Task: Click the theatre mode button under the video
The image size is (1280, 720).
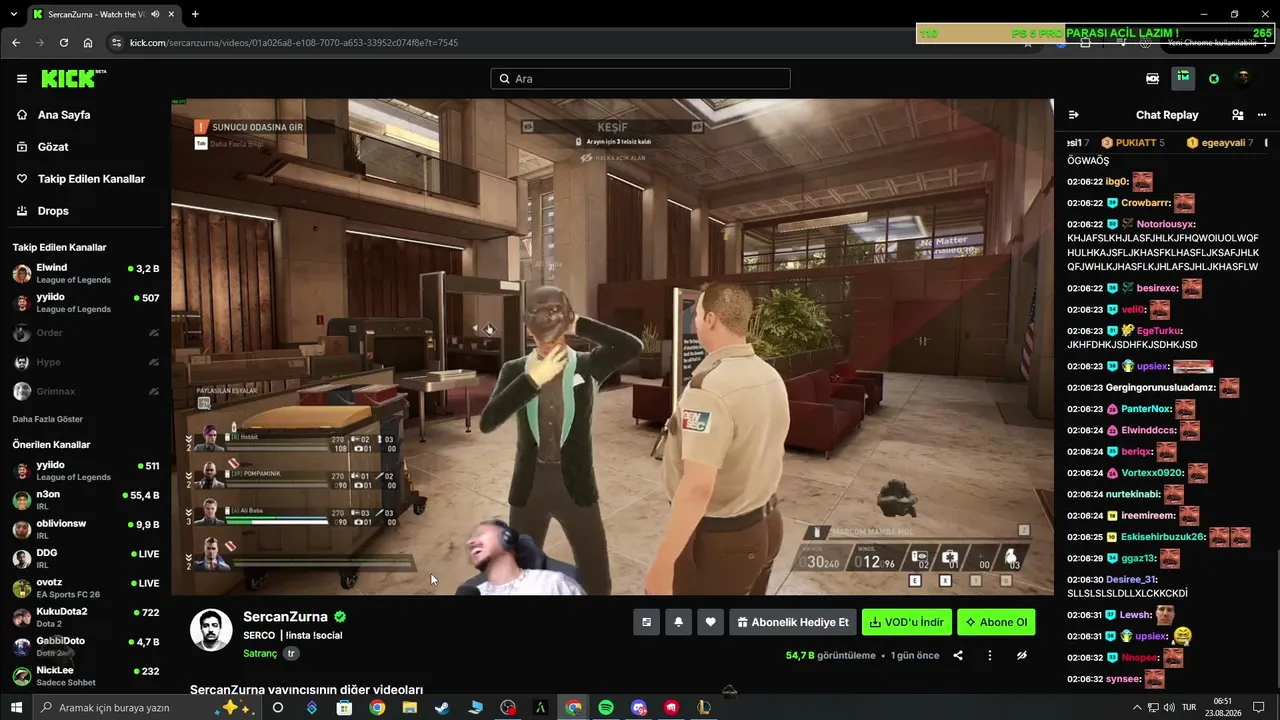Action: (x=646, y=622)
